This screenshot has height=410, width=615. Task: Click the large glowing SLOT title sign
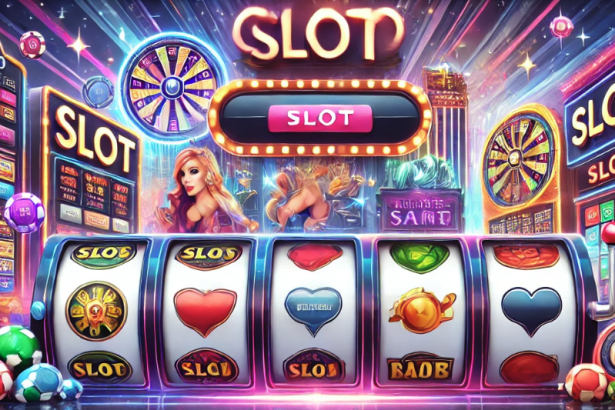coord(318,33)
